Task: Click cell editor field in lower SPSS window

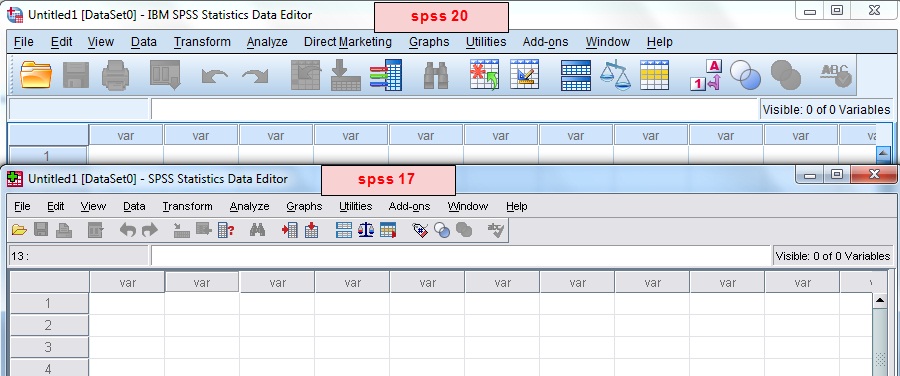Action: [x=460, y=256]
